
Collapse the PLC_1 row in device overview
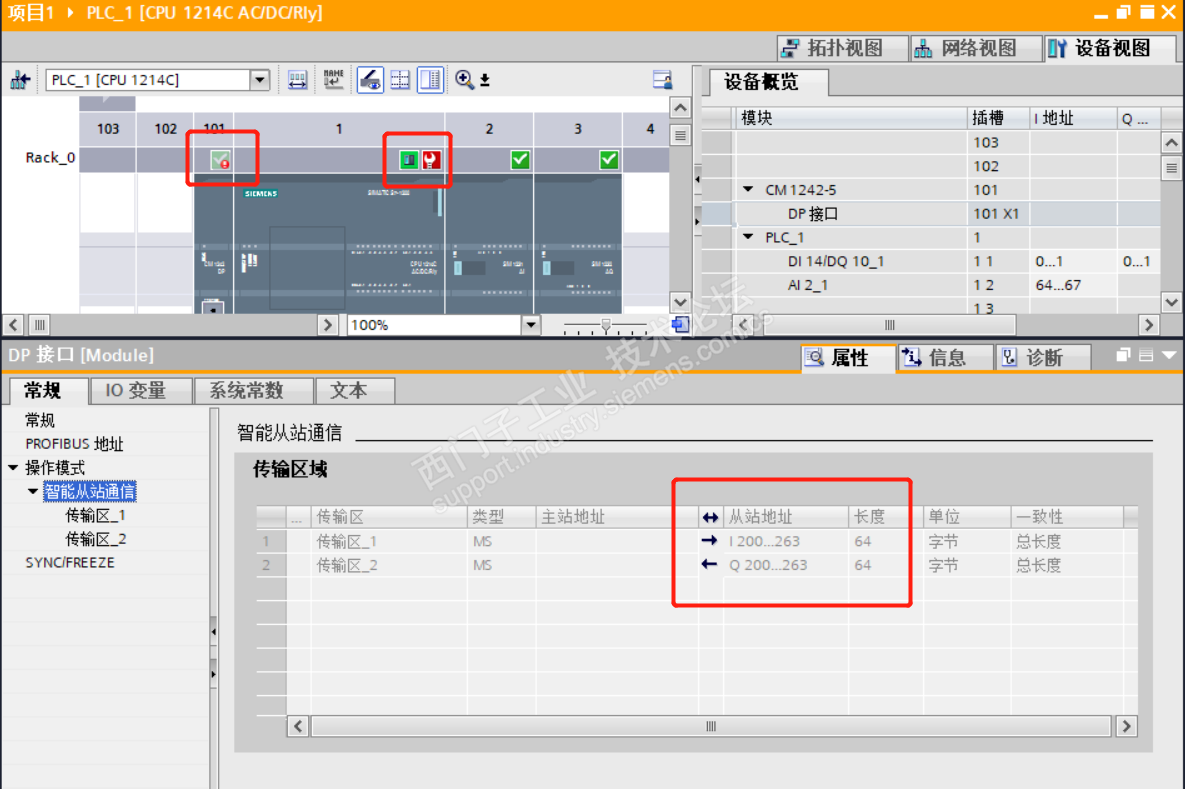pyautogui.click(x=748, y=237)
